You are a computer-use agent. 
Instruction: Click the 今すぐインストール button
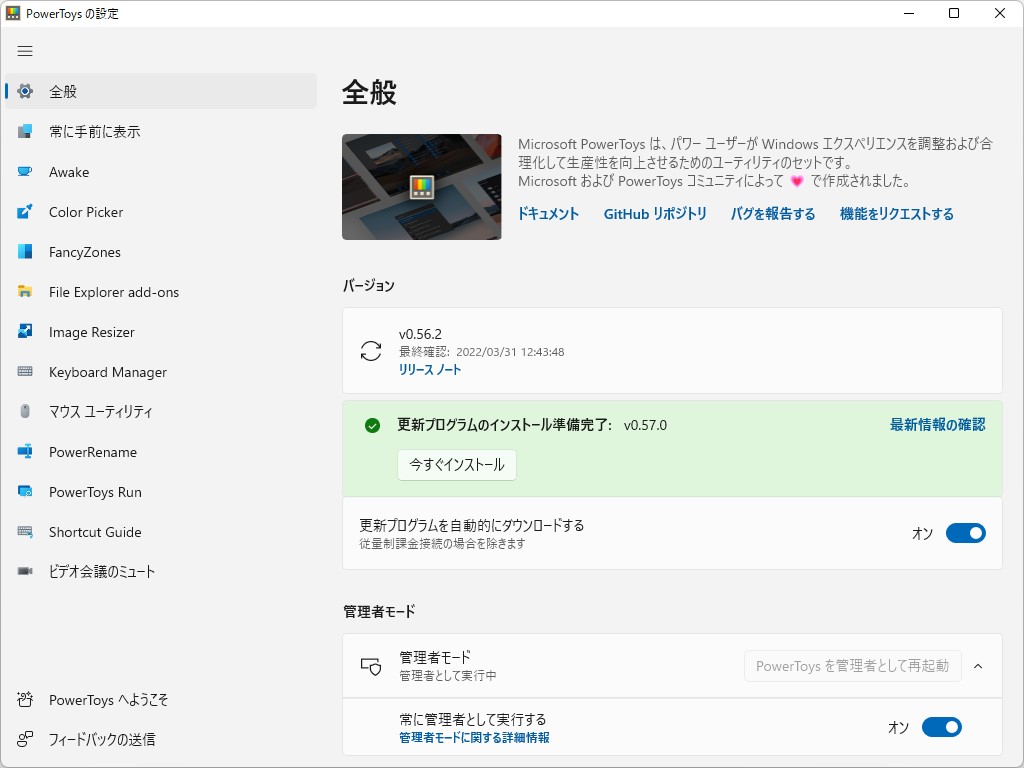pos(456,465)
